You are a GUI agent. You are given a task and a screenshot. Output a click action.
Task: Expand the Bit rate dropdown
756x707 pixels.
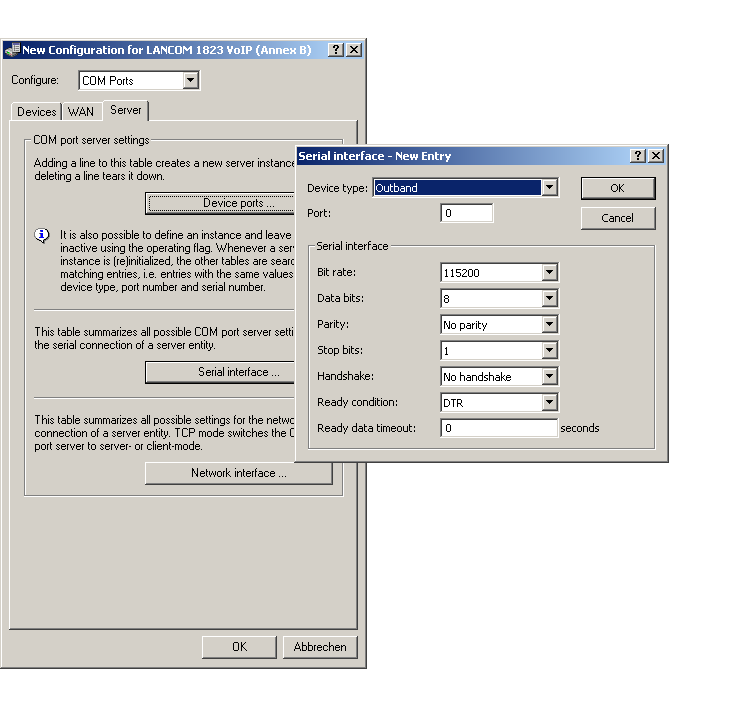pos(549,273)
